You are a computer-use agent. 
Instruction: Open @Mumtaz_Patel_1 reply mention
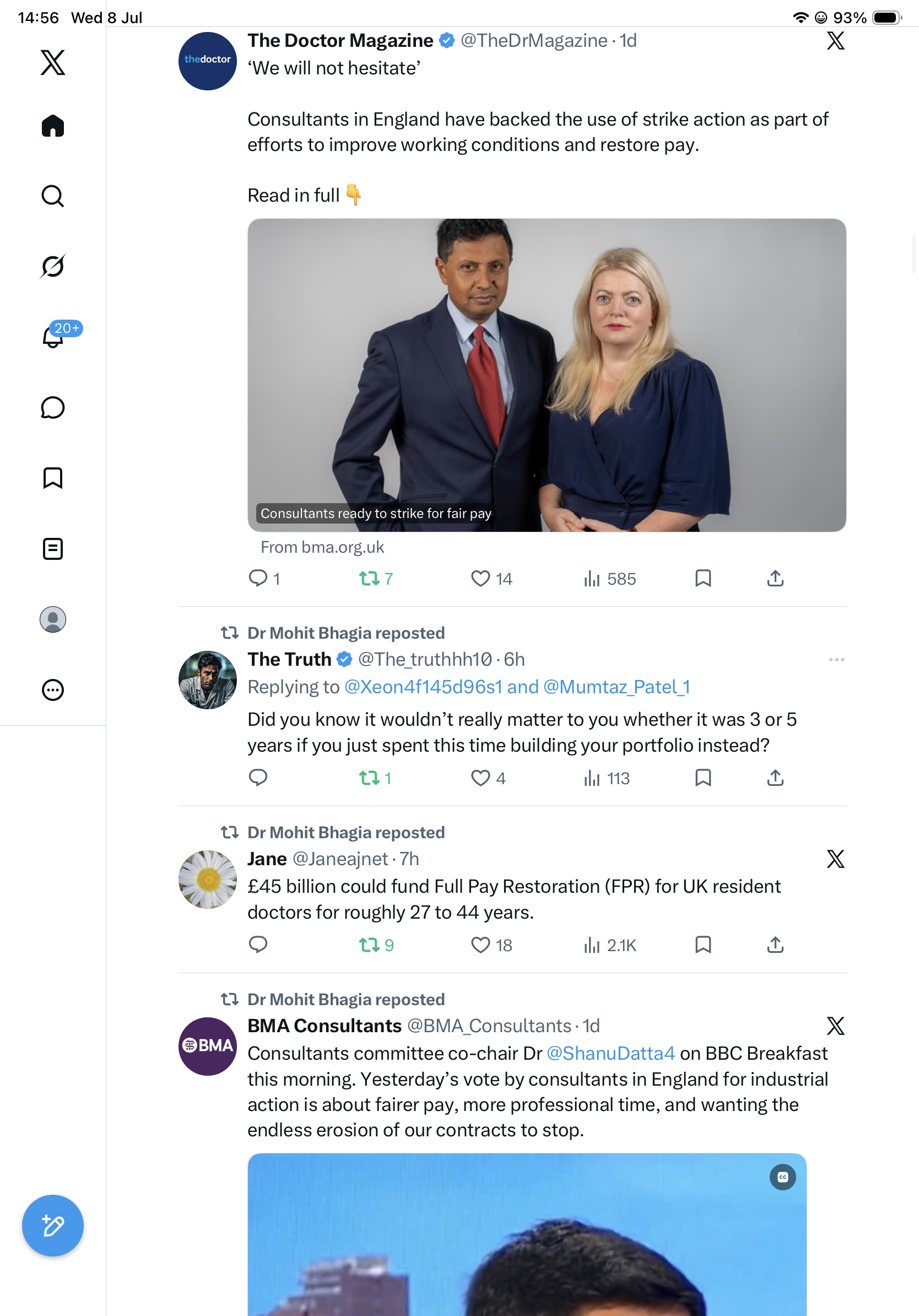(x=617, y=687)
